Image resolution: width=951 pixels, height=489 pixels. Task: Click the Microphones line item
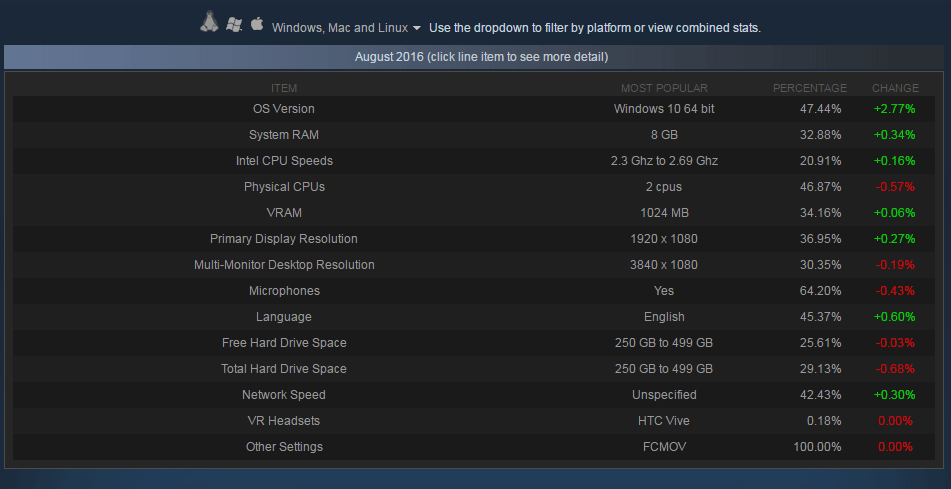tap(474, 291)
